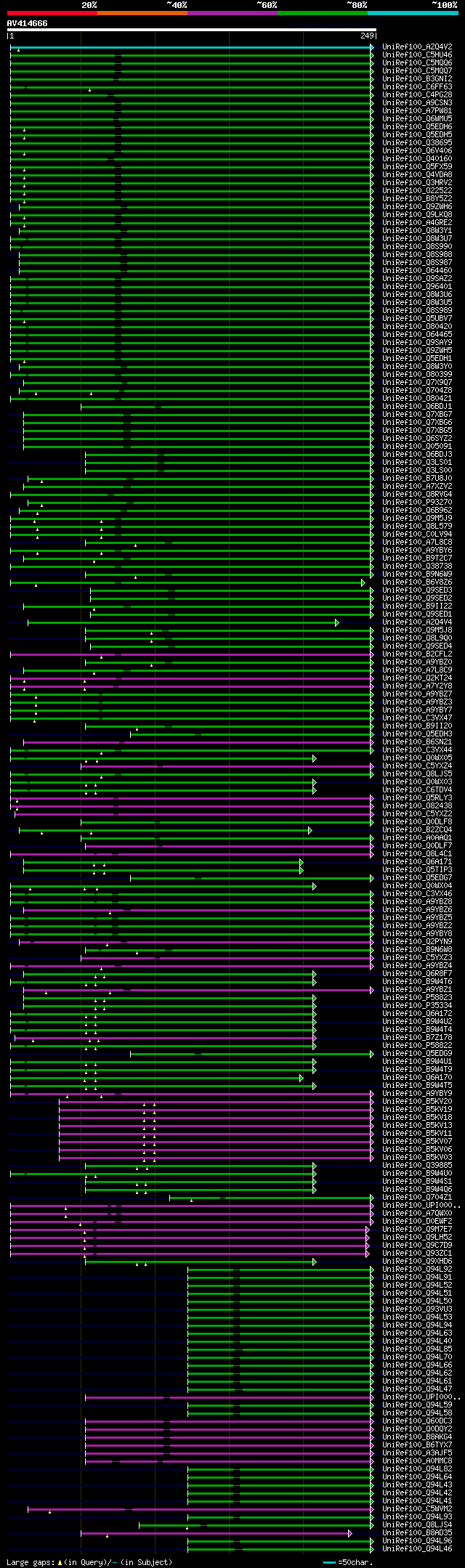Click hit label UniRef100_Q39885
Screen dimensions: 465x1568
click(x=417, y=1166)
